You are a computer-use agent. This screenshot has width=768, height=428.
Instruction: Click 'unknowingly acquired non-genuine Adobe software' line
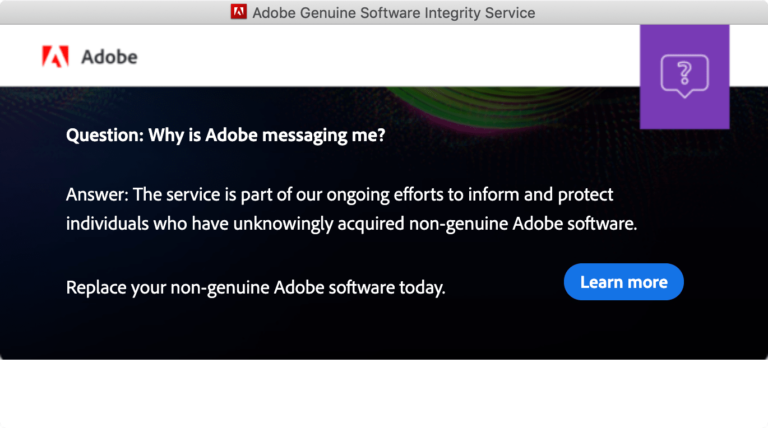click(x=400, y=223)
